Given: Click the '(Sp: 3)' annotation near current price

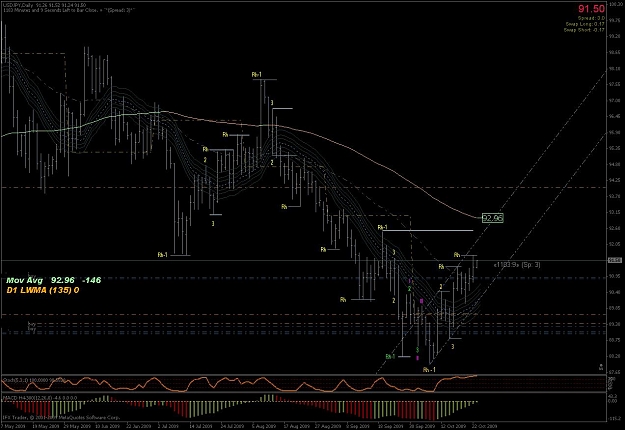Looking at the screenshot, I should (530, 265).
